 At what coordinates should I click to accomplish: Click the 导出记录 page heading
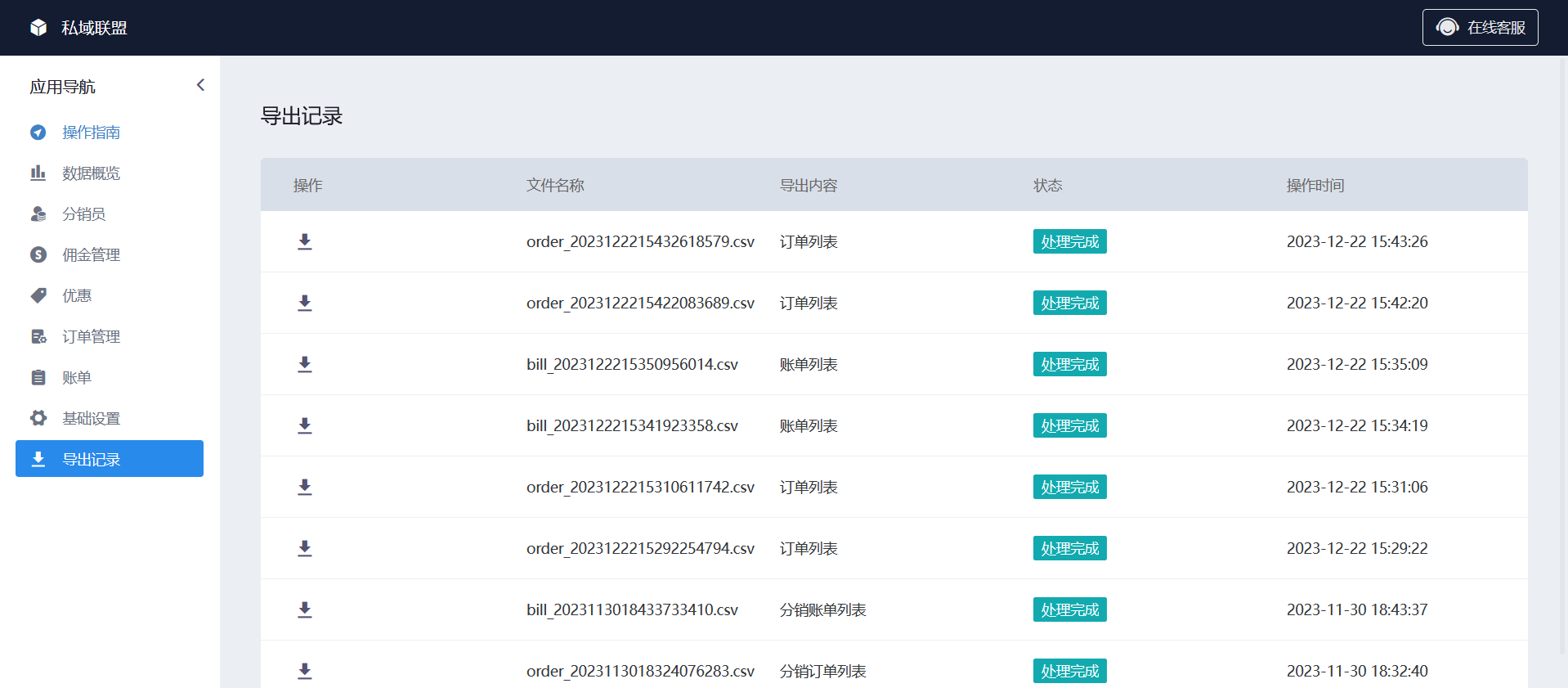(x=301, y=116)
